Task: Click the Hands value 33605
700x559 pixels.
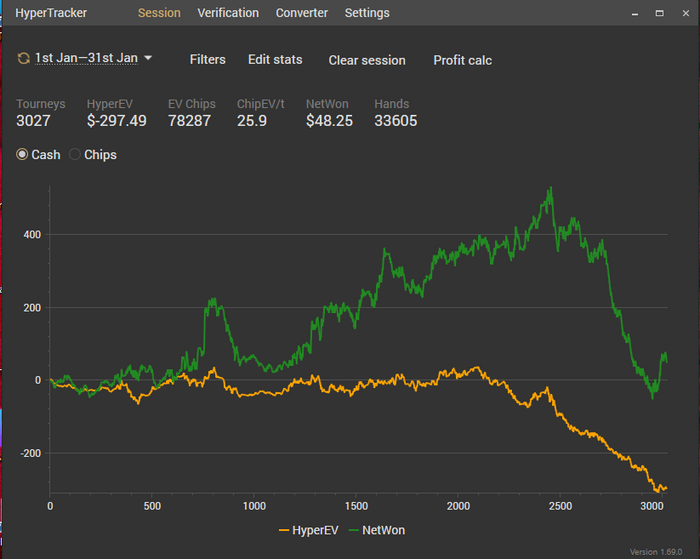Action: tap(396, 121)
